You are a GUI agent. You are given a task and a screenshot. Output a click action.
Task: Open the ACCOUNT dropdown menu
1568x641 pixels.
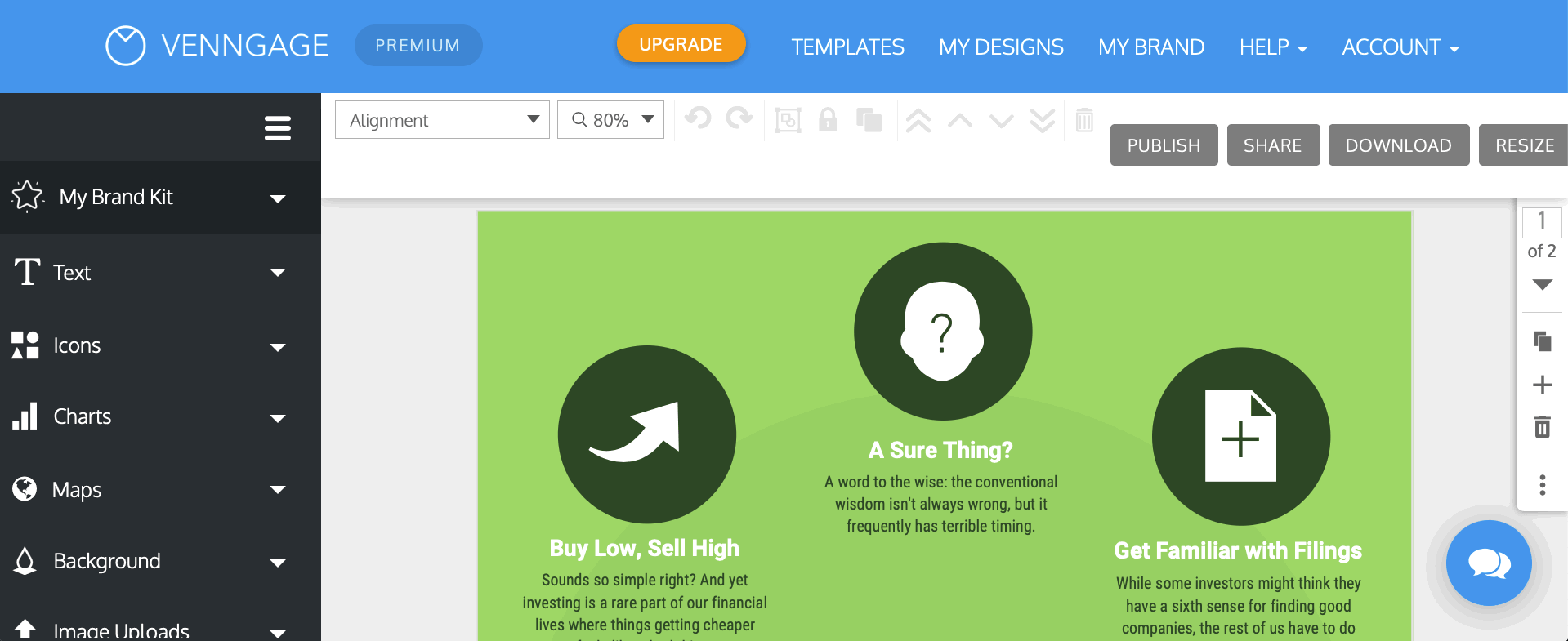point(1400,47)
